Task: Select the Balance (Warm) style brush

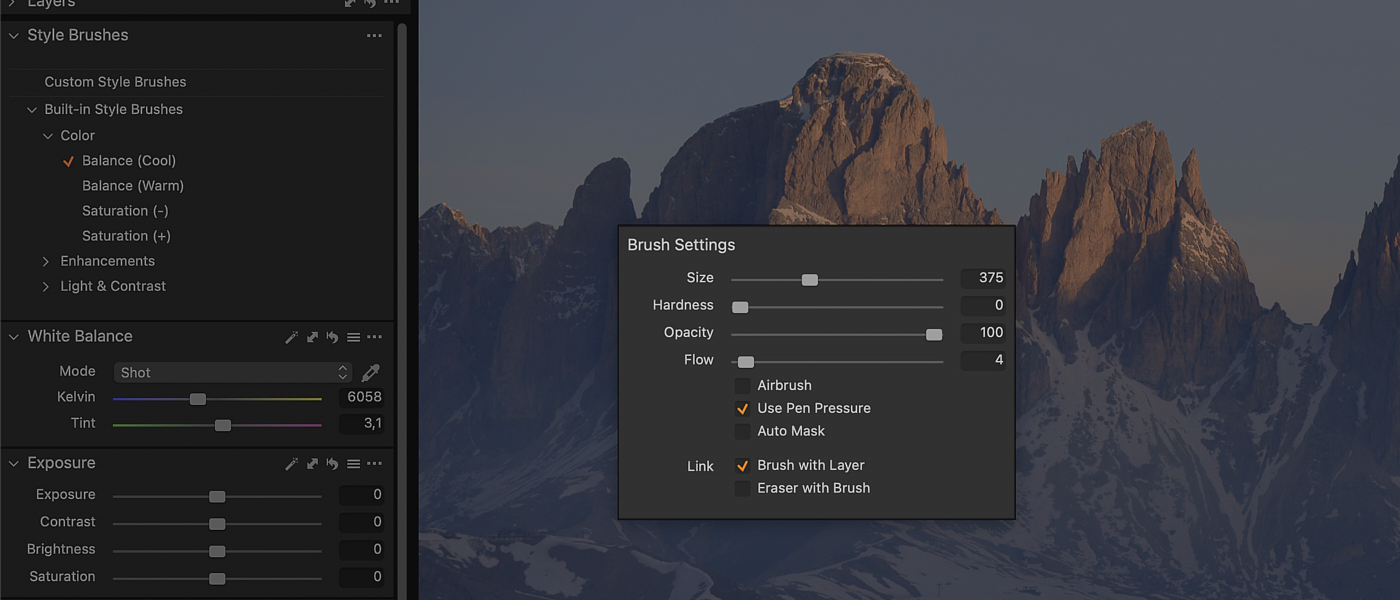Action: click(x=133, y=186)
